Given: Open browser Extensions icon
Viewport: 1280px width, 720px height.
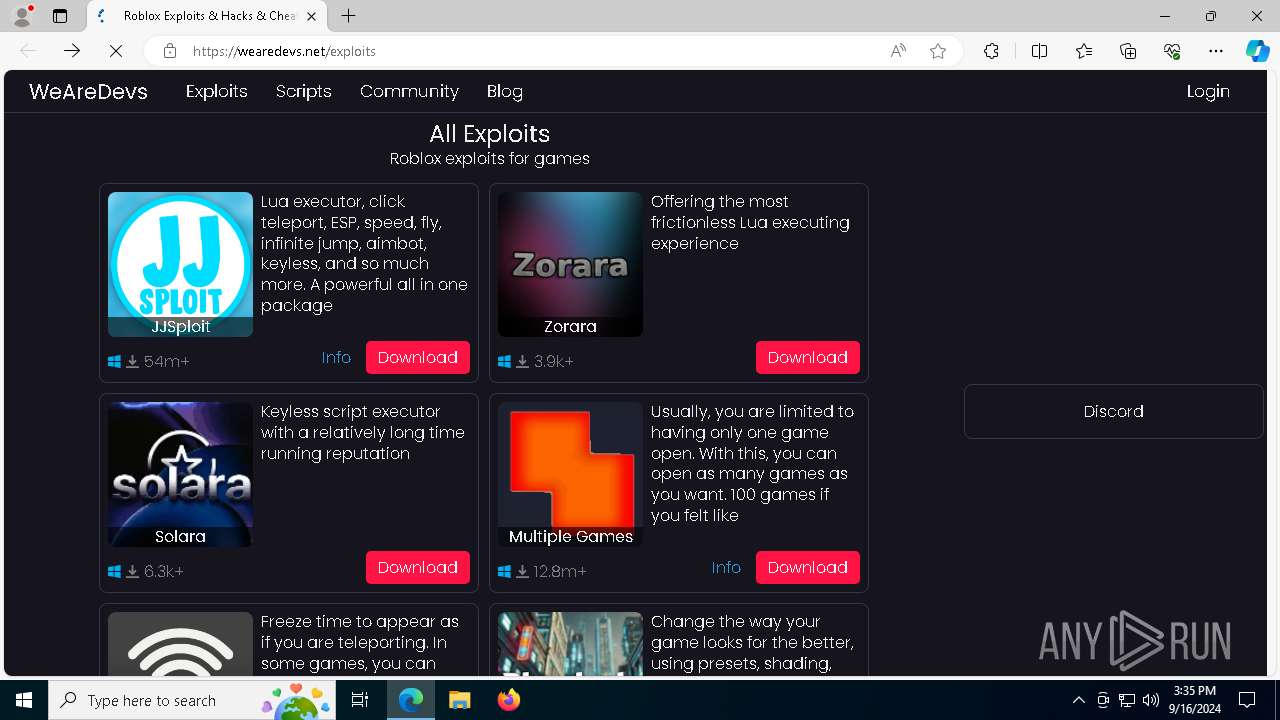Looking at the screenshot, I should 991,51.
